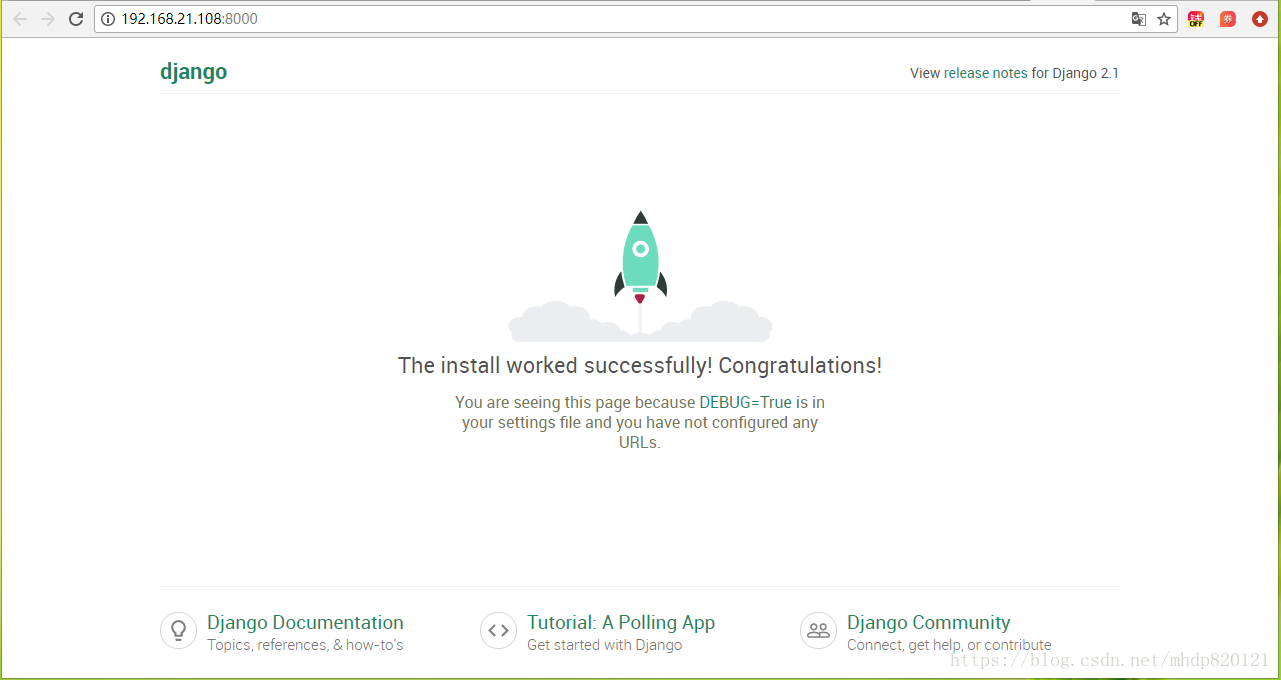This screenshot has height=680, width=1281.
Task: Open Tutorial: A Polling App link
Action: click(x=621, y=622)
